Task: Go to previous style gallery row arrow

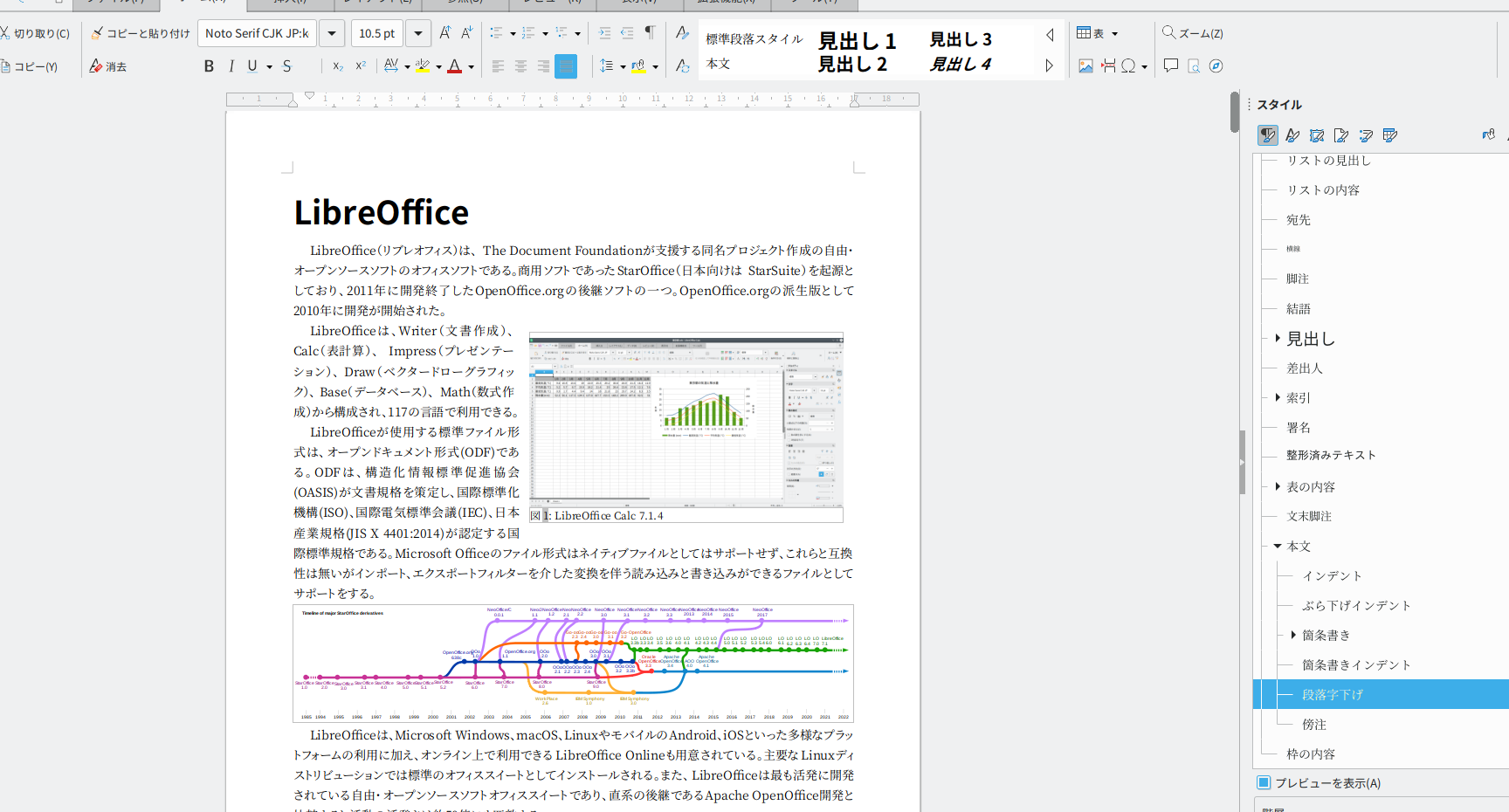Action: click(1050, 35)
